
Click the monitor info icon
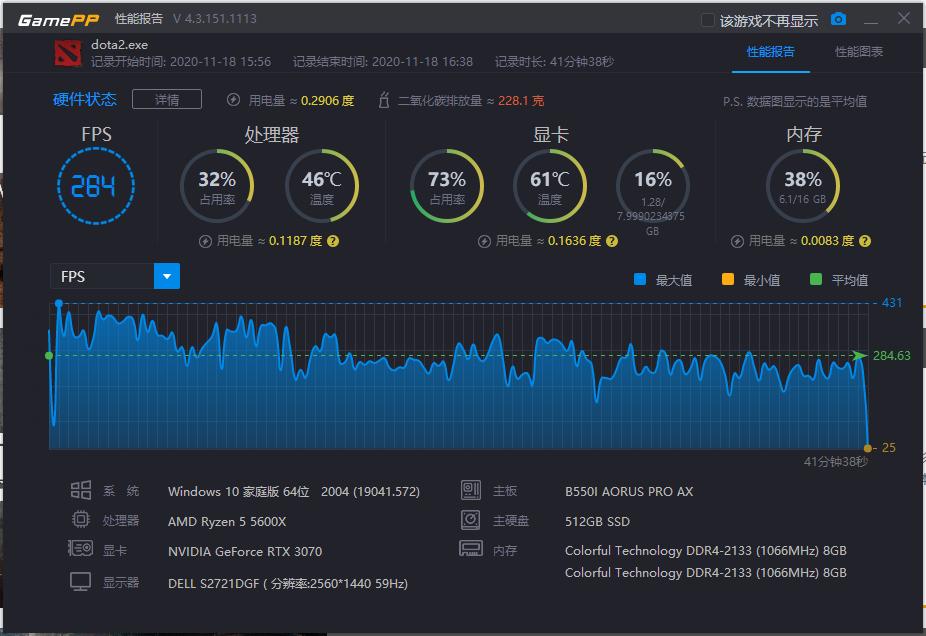click(82, 582)
